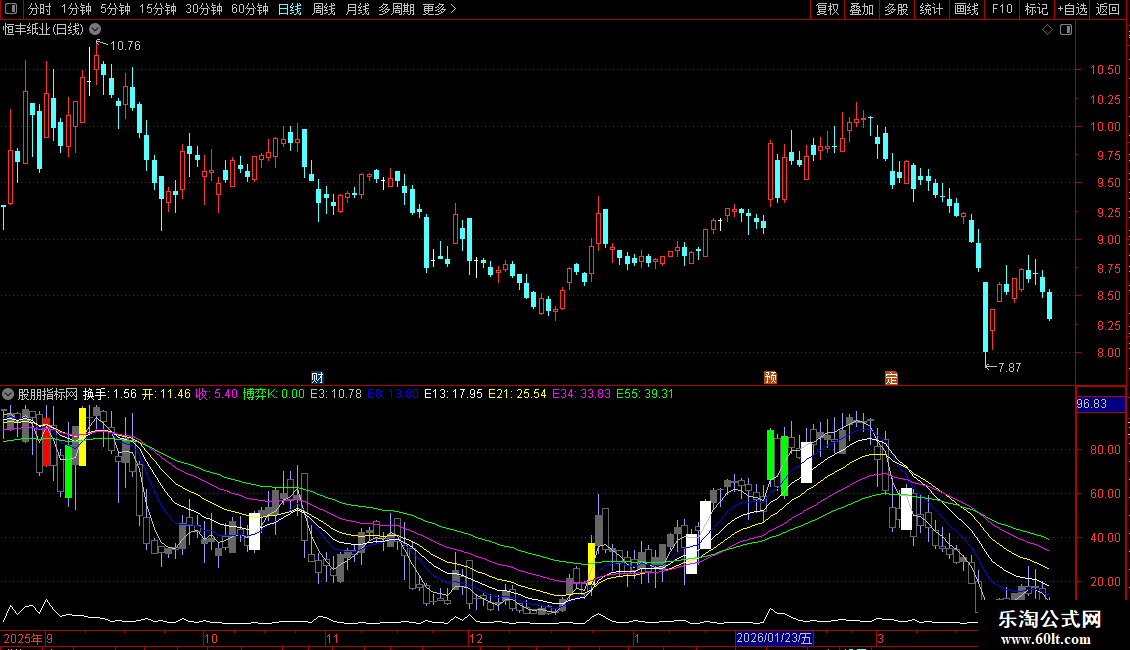Select the 60分钟 period tab
The width and height of the screenshot is (1130, 650).
(x=250, y=9)
